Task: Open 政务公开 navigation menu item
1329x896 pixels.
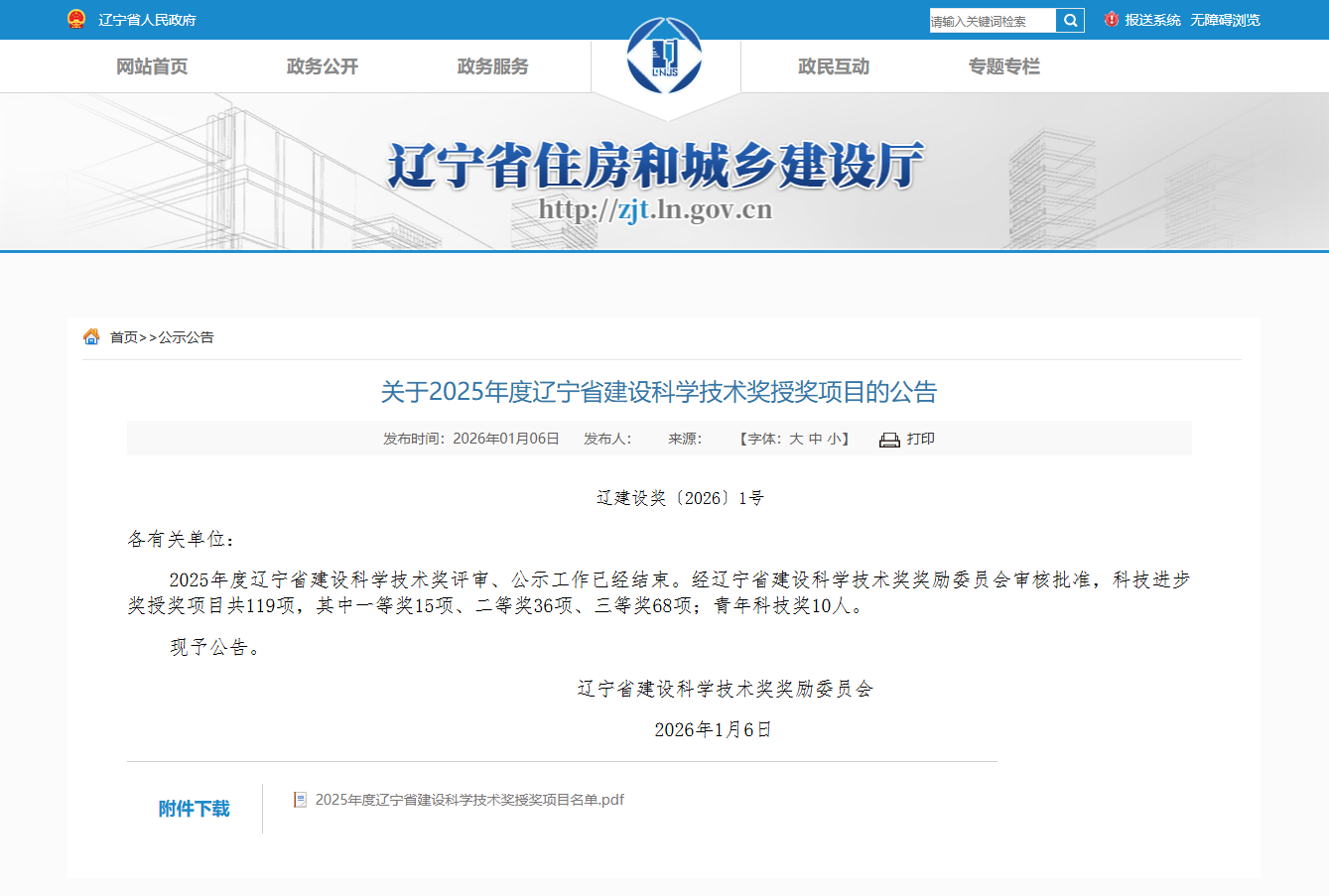Action: point(323,66)
